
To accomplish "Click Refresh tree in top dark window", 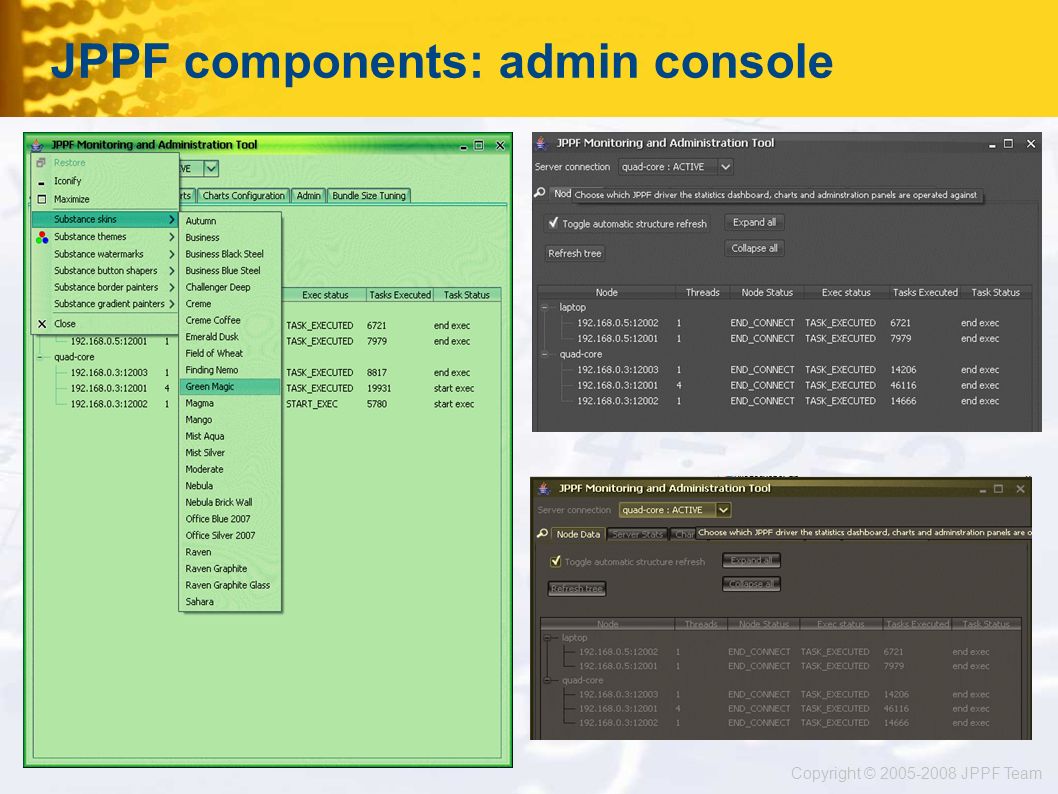I will [x=575, y=254].
